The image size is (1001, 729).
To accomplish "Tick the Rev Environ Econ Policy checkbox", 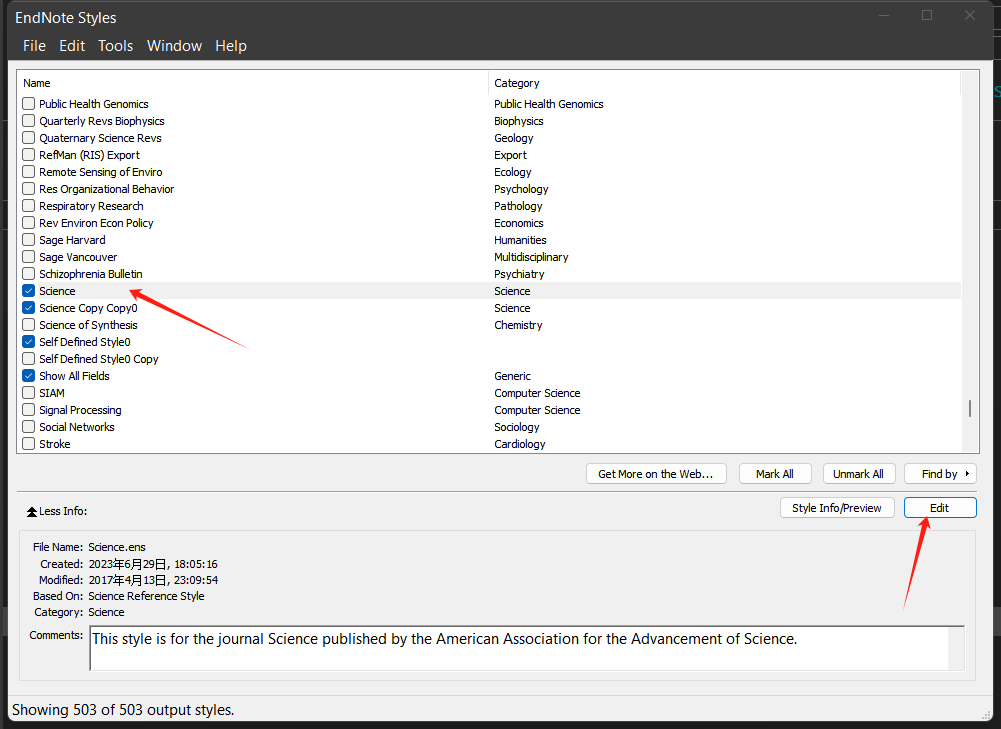I will 29,223.
